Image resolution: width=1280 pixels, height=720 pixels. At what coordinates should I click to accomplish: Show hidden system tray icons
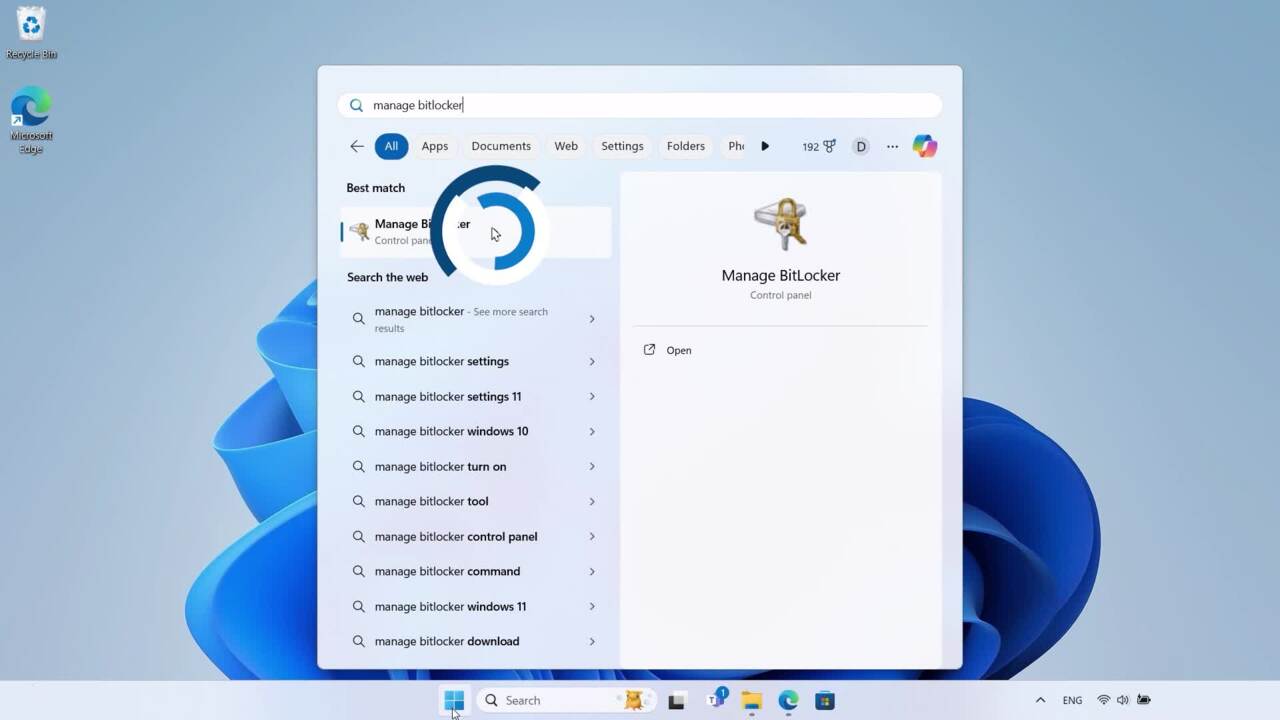[1040, 700]
